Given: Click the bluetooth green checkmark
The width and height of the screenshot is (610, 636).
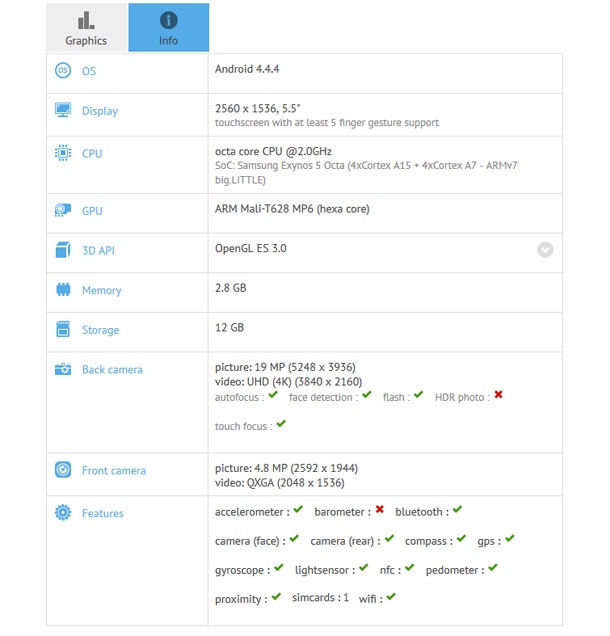Looking at the screenshot, I should coord(458,509).
